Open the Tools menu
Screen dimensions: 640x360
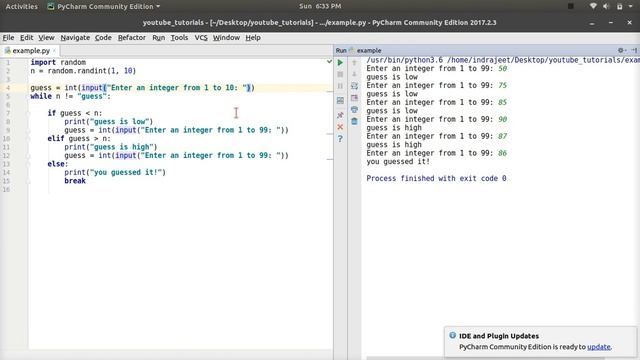point(179,38)
